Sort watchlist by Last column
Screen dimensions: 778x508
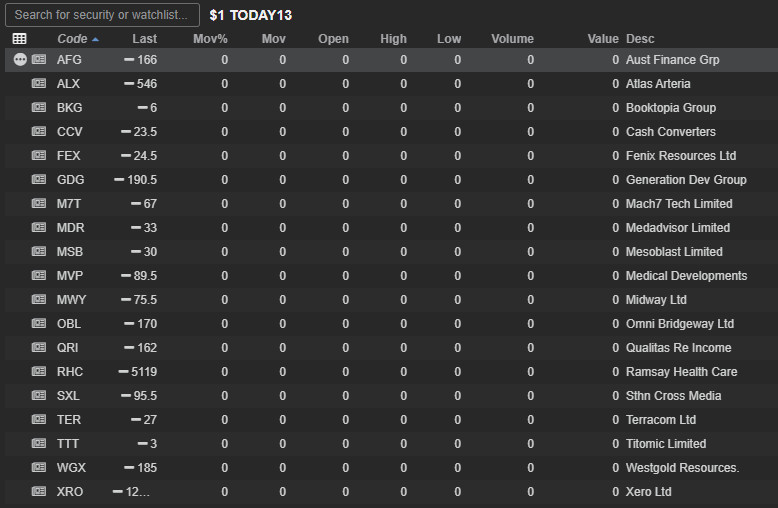pos(144,39)
